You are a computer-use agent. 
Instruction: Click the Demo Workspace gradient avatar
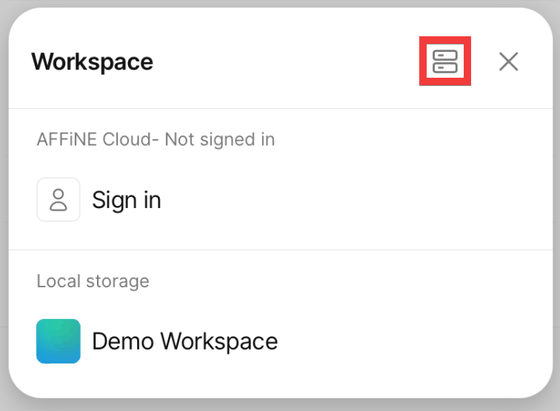coord(58,341)
